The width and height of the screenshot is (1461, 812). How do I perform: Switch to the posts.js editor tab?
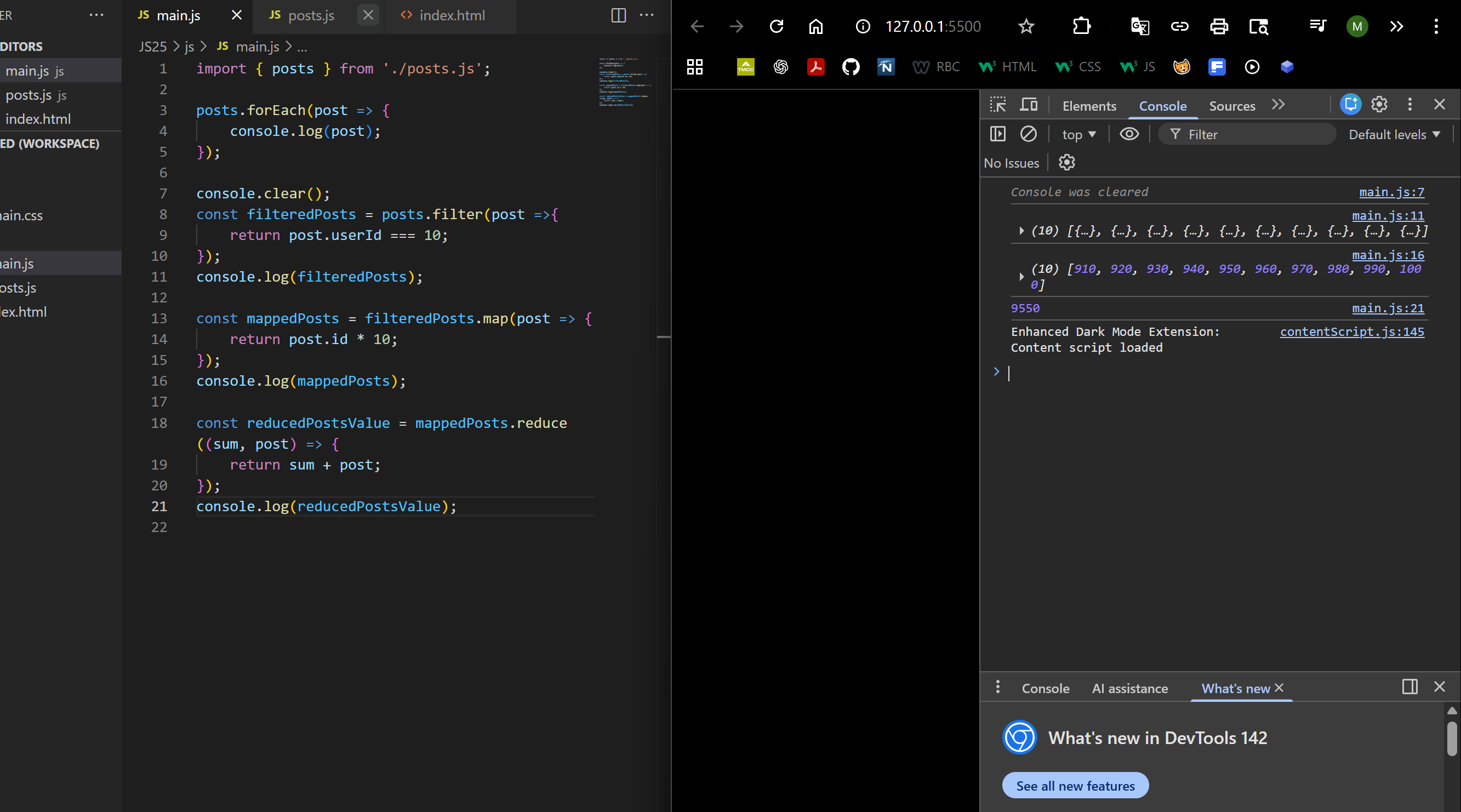(x=310, y=15)
